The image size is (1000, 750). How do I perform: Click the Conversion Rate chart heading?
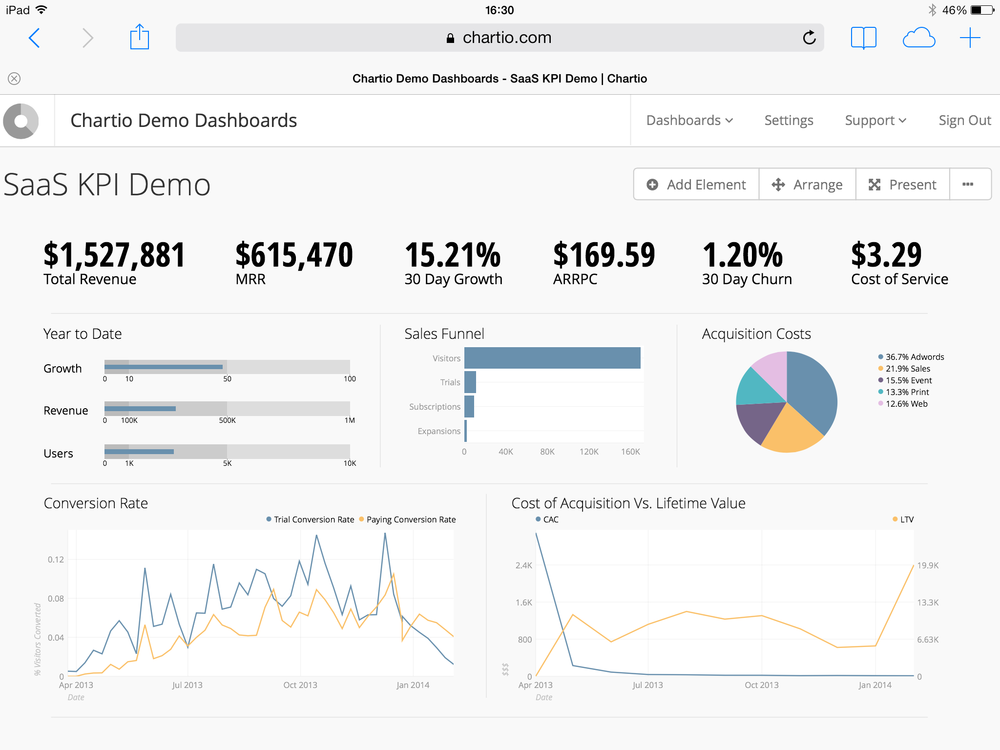coord(96,503)
